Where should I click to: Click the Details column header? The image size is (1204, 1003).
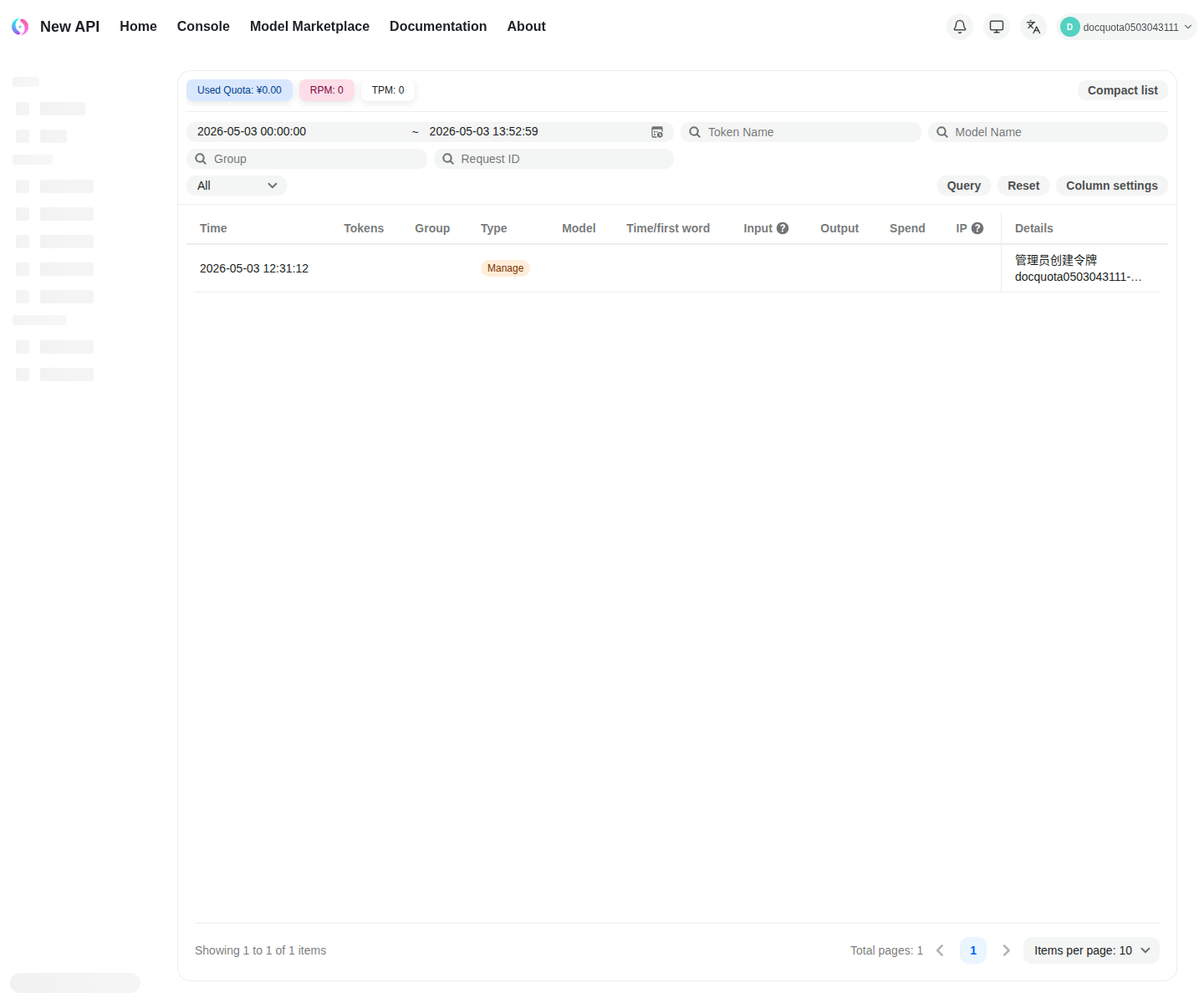[x=1034, y=228]
